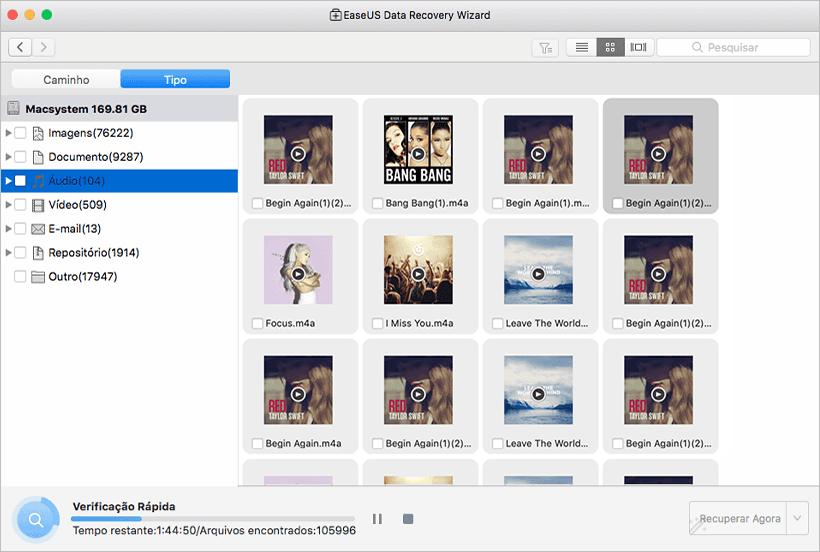820x552 pixels.
Task: Close the window with the red button
Action: (x=13, y=15)
